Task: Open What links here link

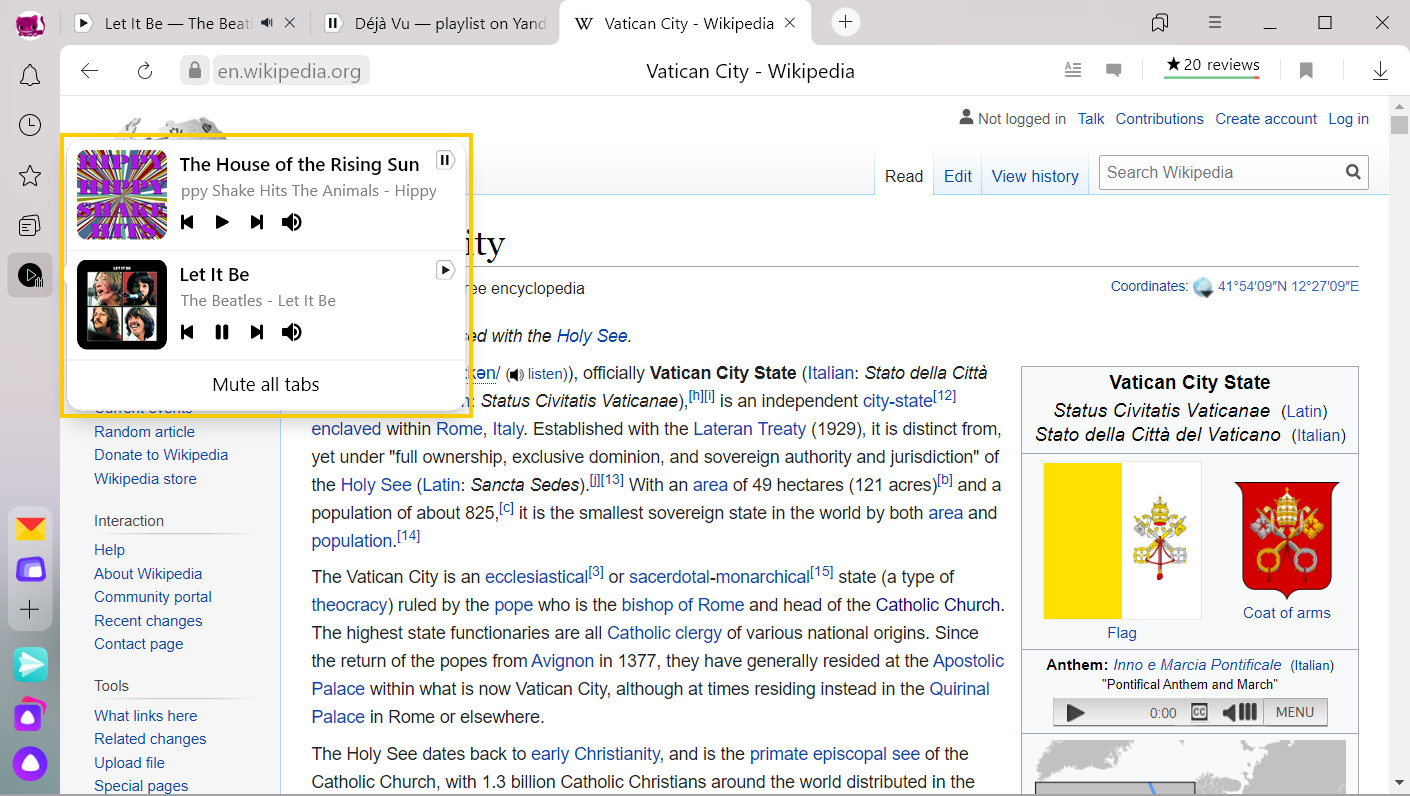Action: [146, 716]
